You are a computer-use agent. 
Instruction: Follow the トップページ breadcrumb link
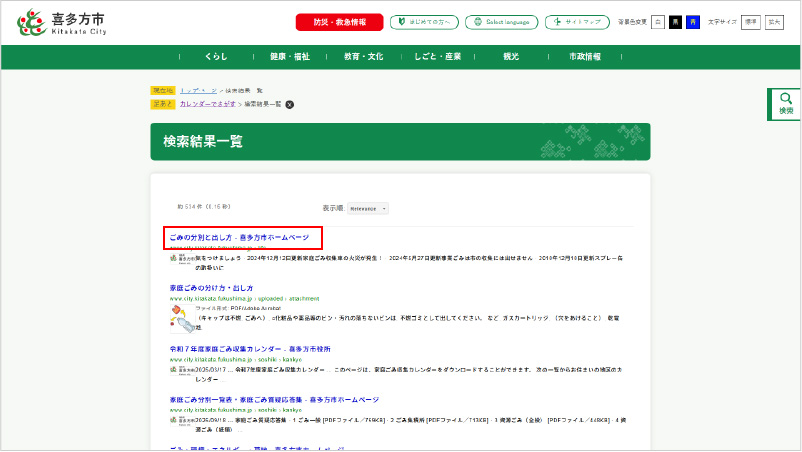click(x=198, y=91)
